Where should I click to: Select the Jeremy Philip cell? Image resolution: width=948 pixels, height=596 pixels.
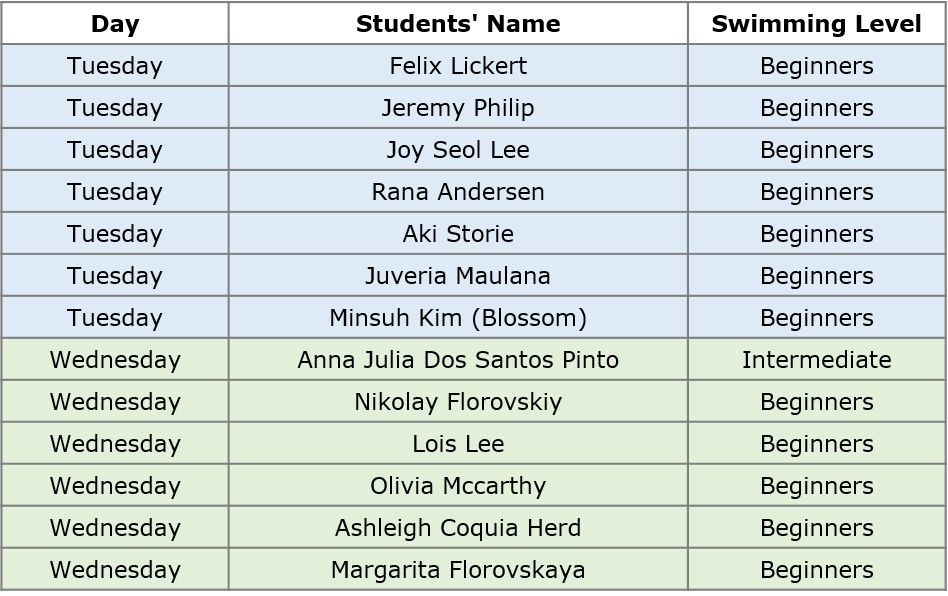click(x=458, y=108)
